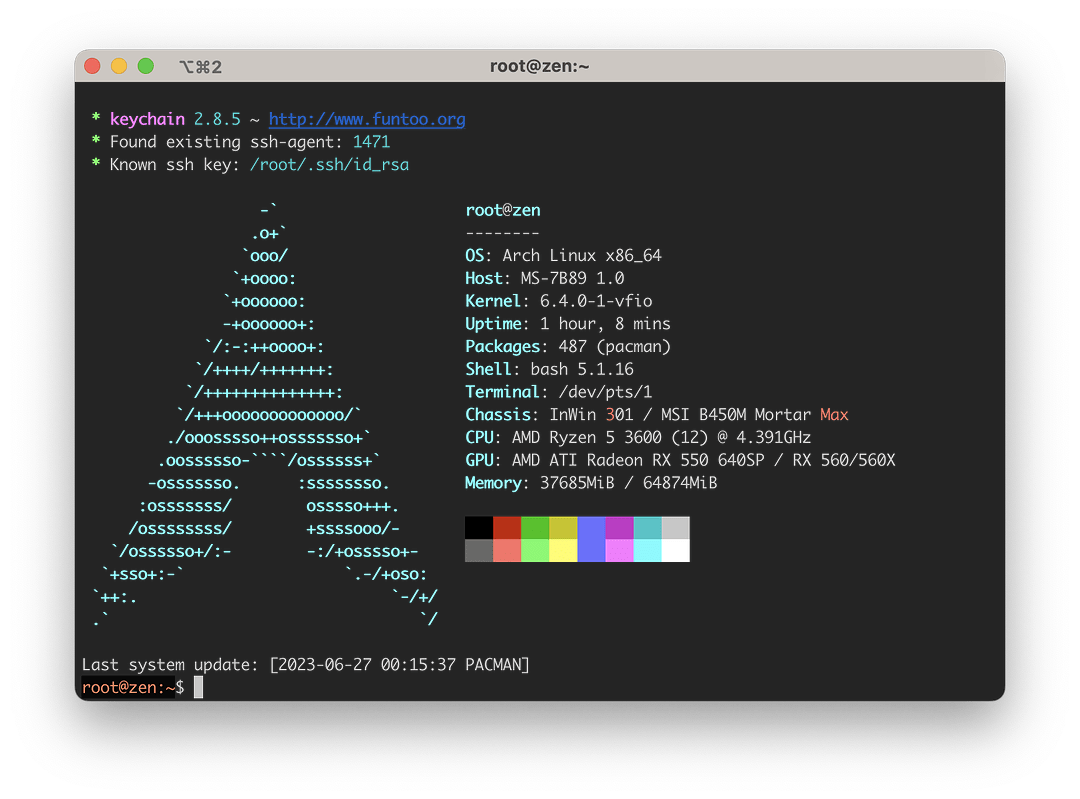Click the root@zen neofetch header

point(503,210)
